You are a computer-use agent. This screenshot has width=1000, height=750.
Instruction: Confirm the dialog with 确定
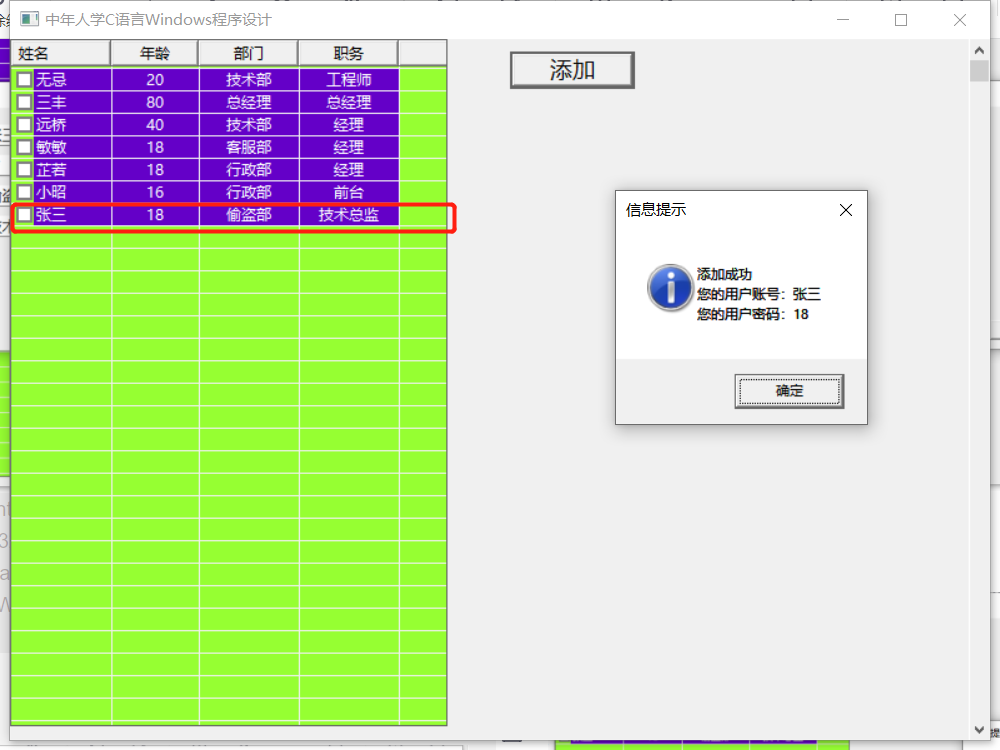[x=789, y=391]
